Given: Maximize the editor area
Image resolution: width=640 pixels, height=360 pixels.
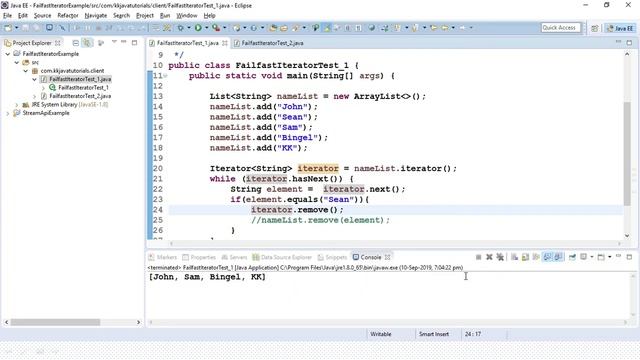Looking at the screenshot, I should point(629,42).
